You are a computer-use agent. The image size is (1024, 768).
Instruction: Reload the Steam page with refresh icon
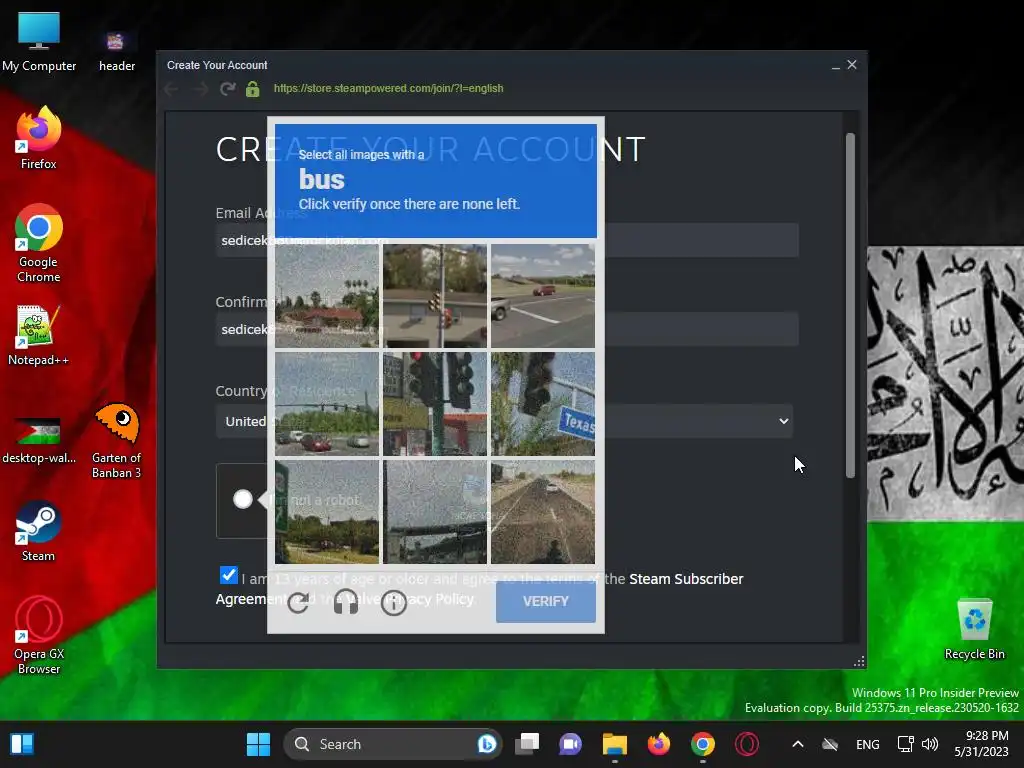click(x=227, y=89)
